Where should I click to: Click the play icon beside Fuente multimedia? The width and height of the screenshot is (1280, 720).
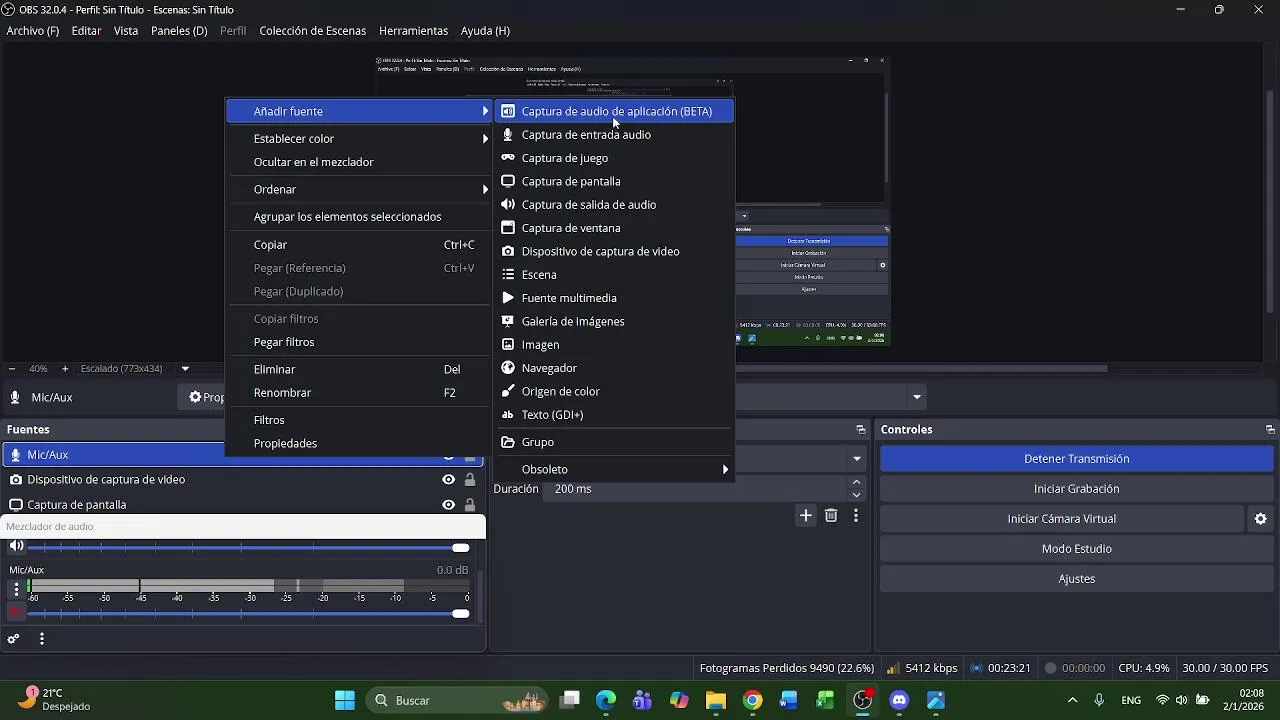point(508,298)
